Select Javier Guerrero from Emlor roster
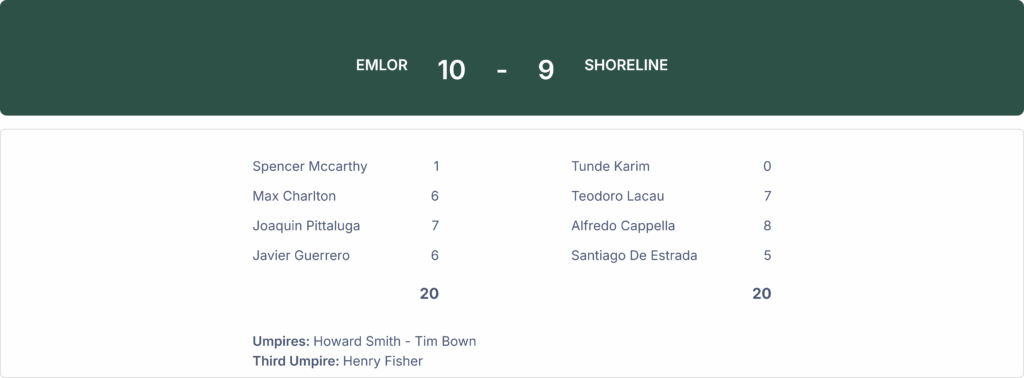 301,255
